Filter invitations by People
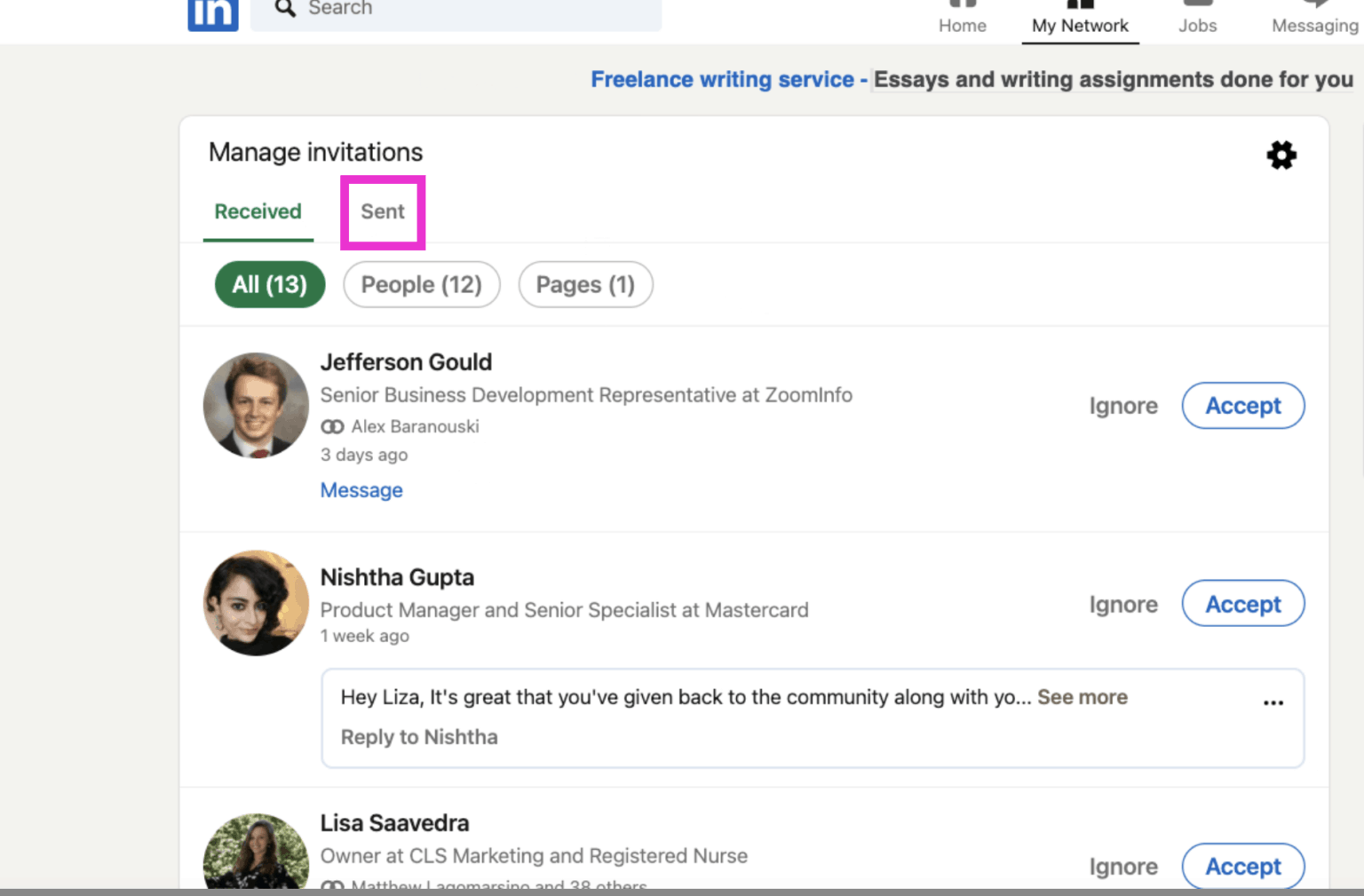Viewport: 1364px width, 896px height. pyautogui.click(x=421, y=284)
